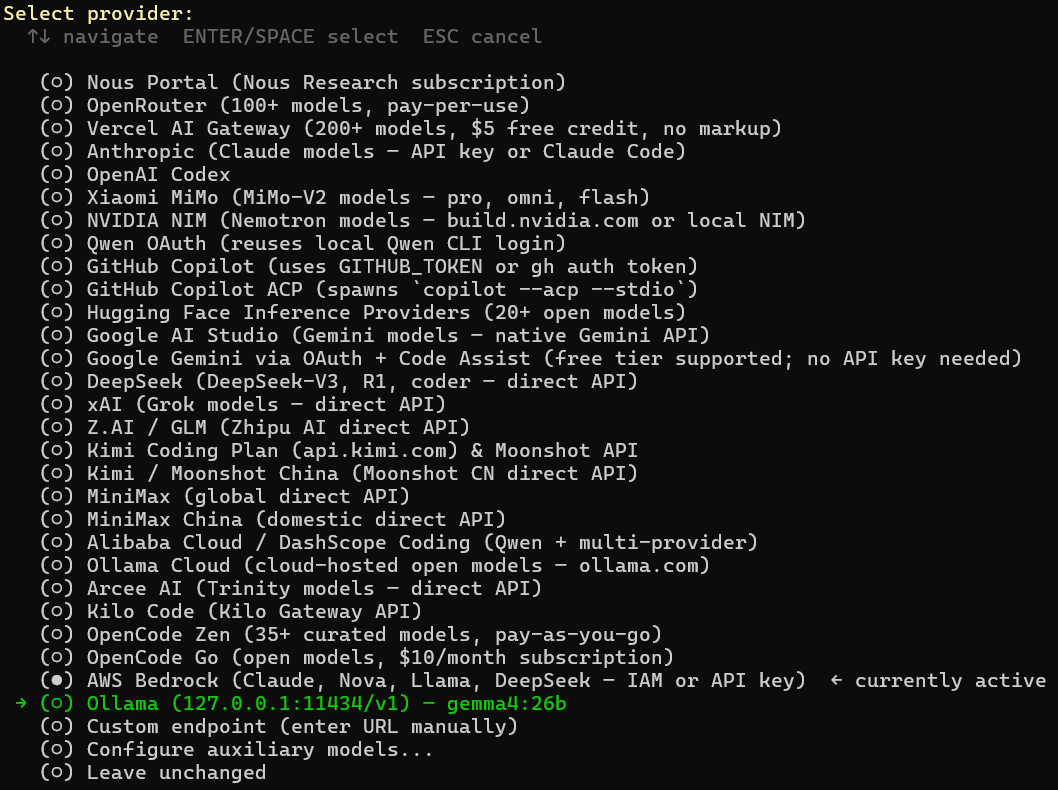Choose OpenRouter provider radio button

[57, 106]
